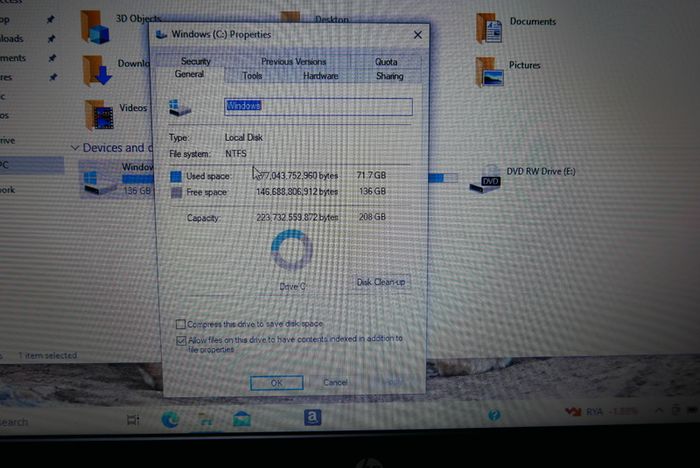Click the Drive C usage donut chart
700x468 pixels.
pyautogui.click(x=292, y=250)
